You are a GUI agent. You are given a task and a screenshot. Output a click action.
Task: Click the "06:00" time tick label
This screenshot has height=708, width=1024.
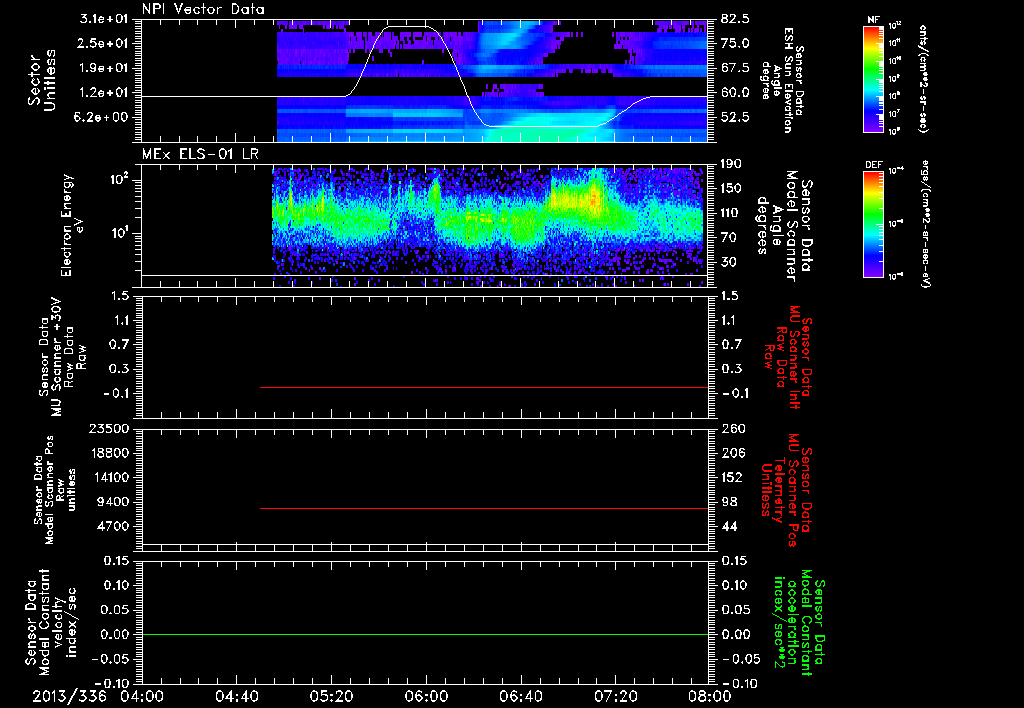tap(426, 696)
